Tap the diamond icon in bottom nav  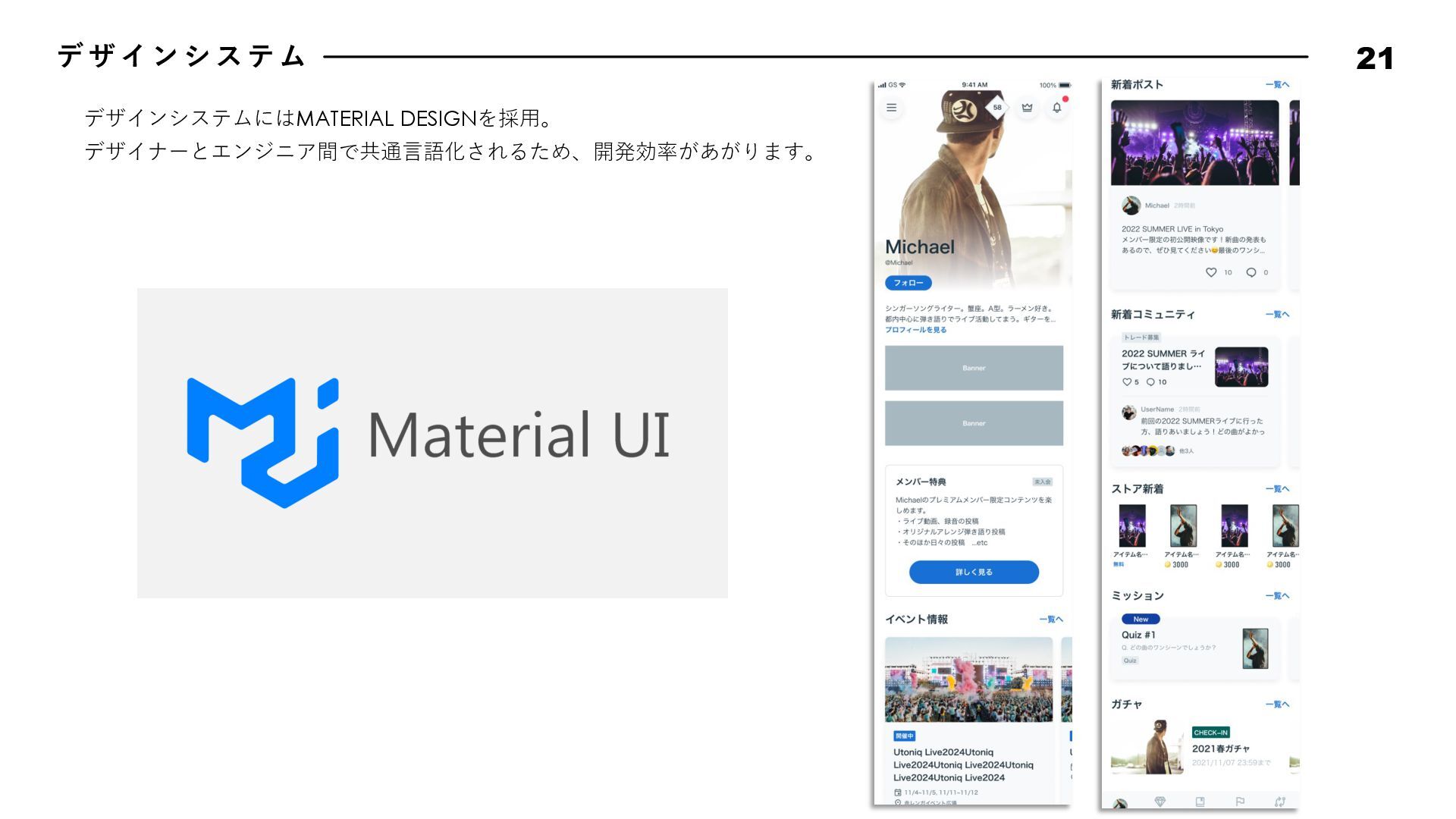pos(1159,802)
